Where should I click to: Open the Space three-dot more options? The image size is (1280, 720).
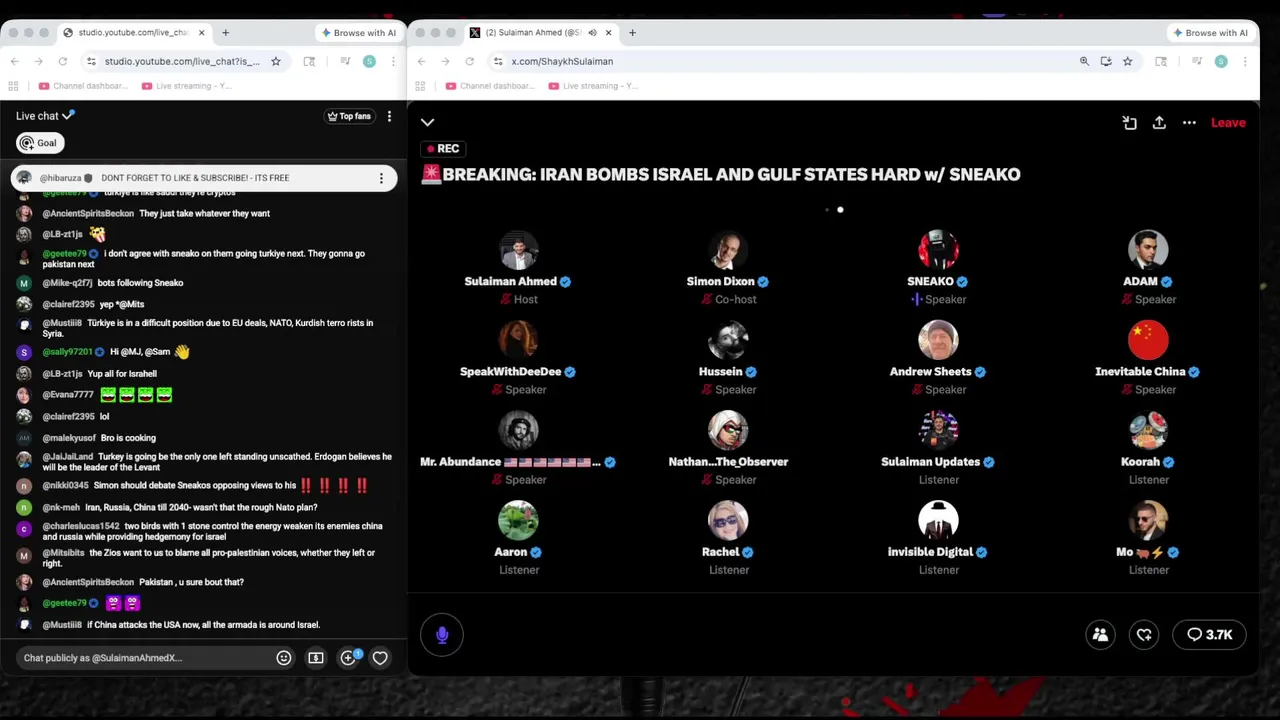(x=1189, y=123)
